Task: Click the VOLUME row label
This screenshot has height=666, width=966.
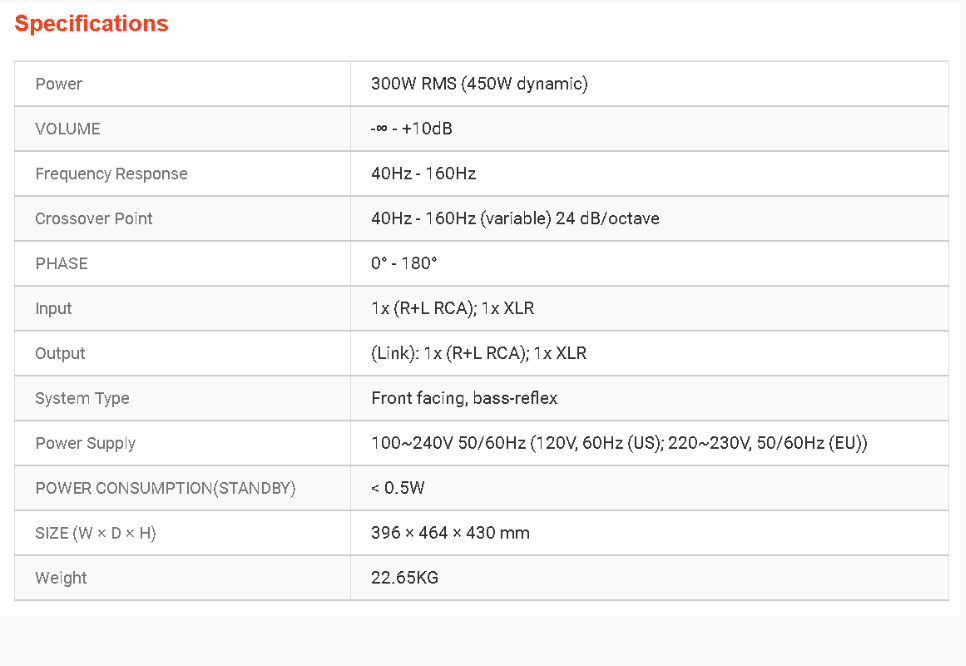Action: (68, 129)
